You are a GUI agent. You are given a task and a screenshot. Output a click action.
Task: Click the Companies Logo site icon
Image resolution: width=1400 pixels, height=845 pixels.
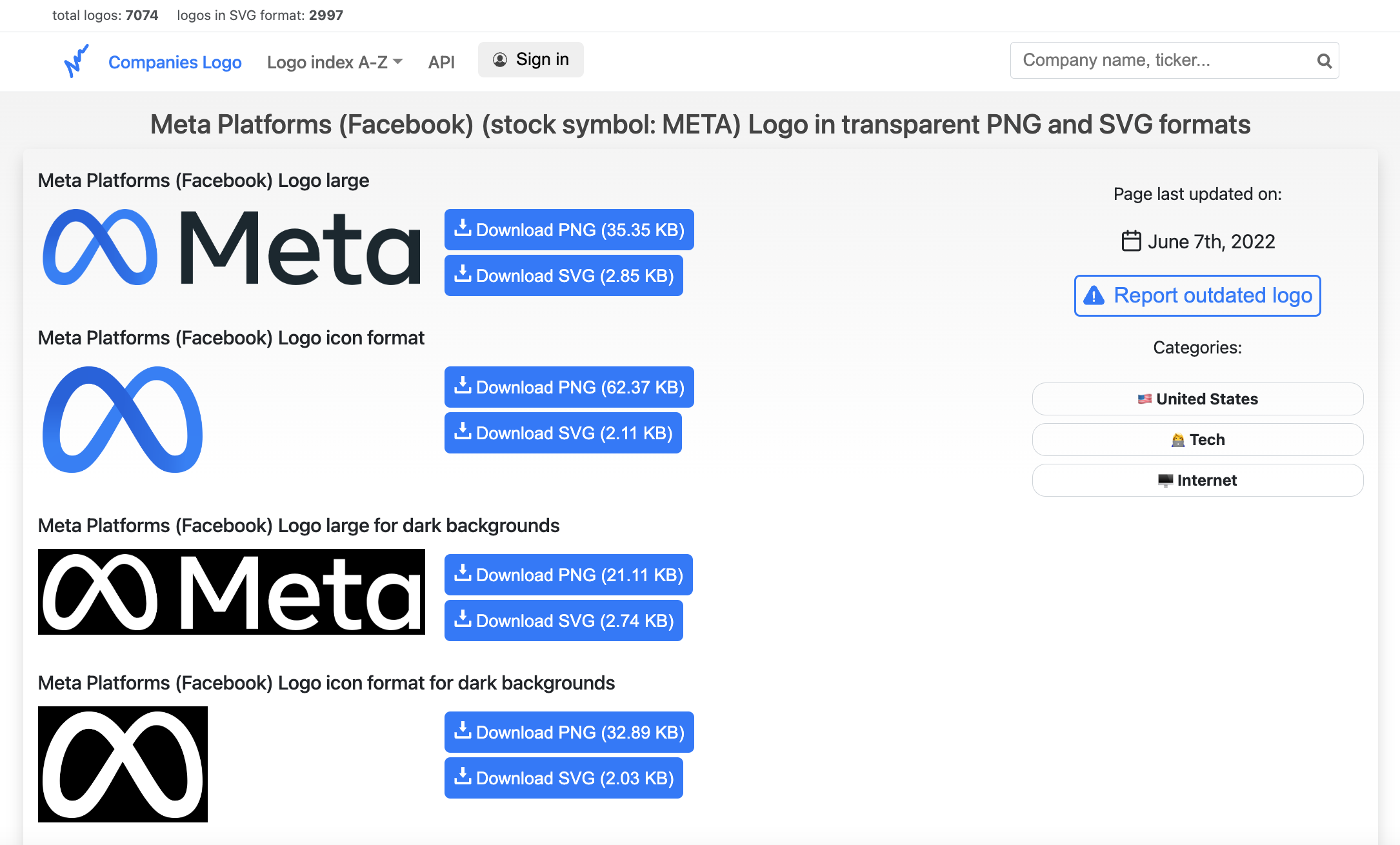point(76,61)
